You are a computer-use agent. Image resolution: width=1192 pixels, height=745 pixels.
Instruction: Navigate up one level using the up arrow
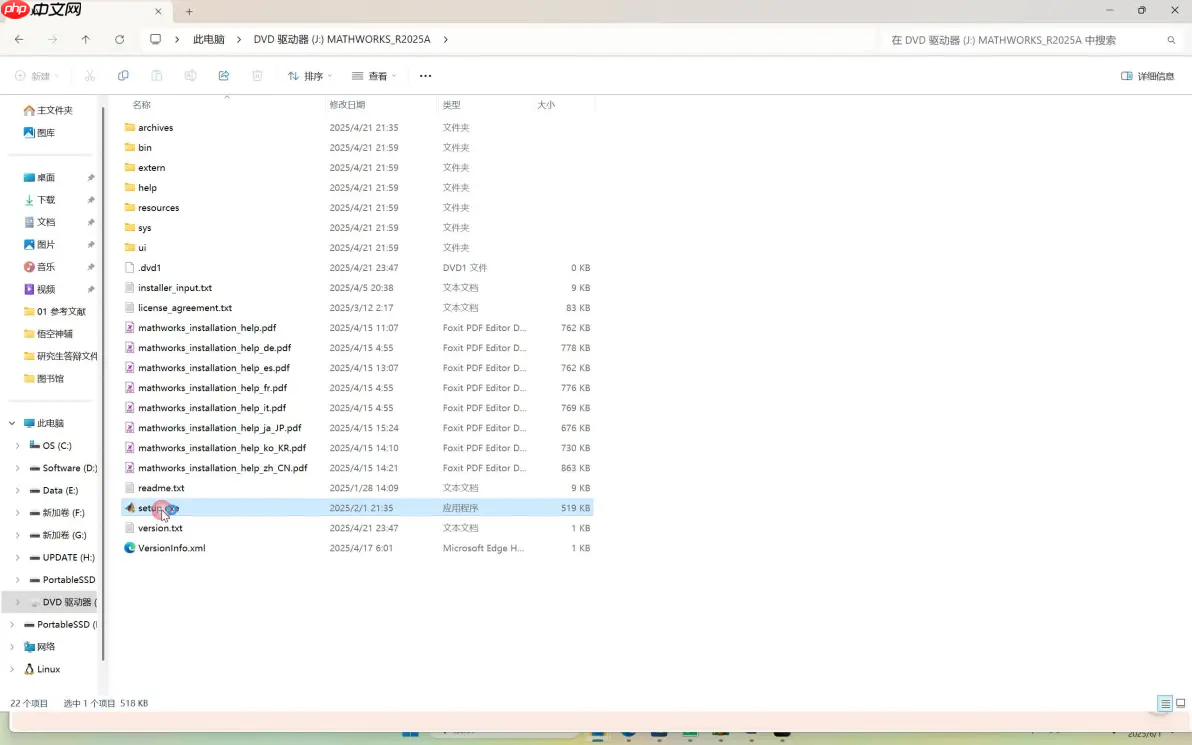pos(86,39)
